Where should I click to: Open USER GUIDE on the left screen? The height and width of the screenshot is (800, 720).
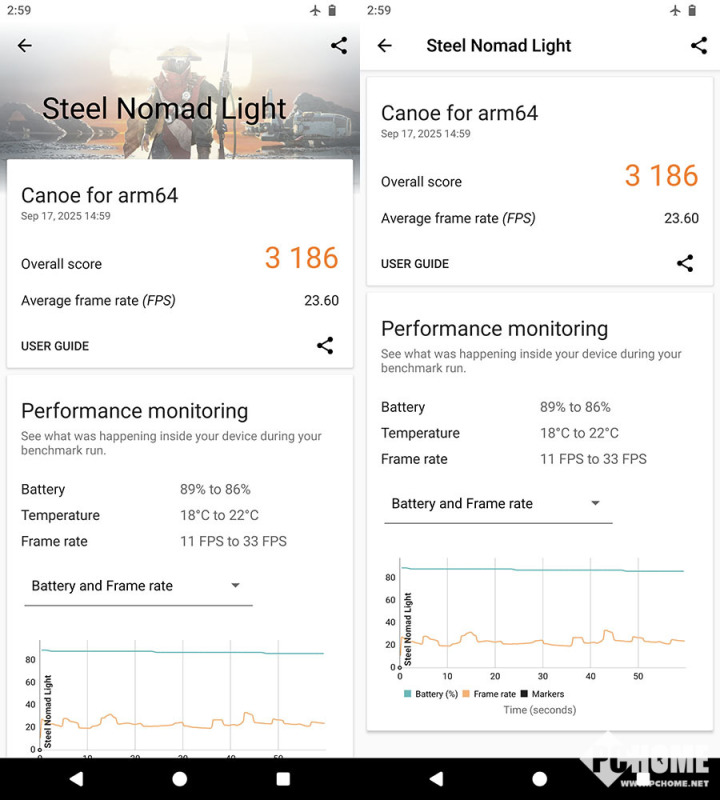coord(55,346)
